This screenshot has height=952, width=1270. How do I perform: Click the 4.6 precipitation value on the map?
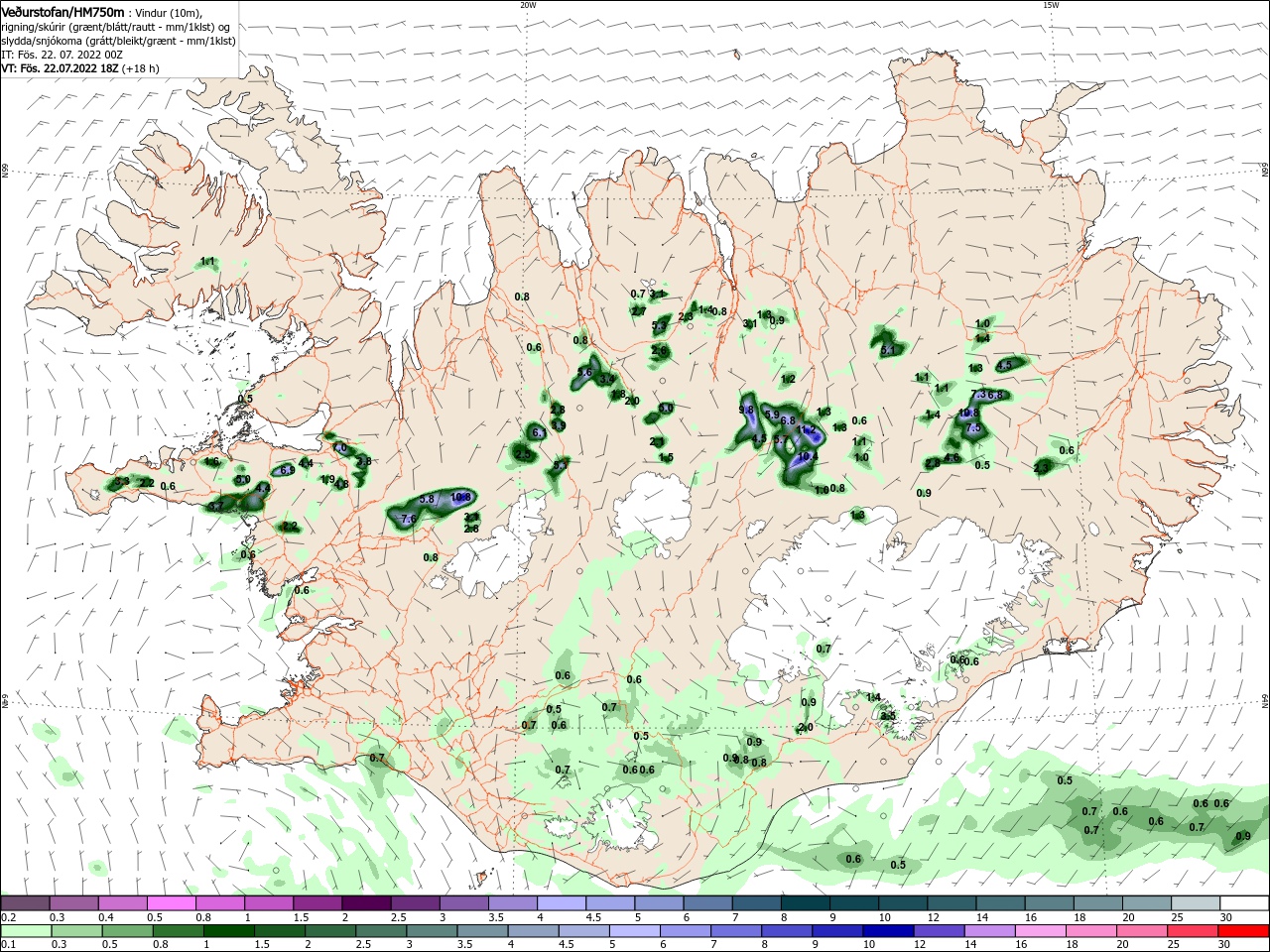tap(952, 457)
